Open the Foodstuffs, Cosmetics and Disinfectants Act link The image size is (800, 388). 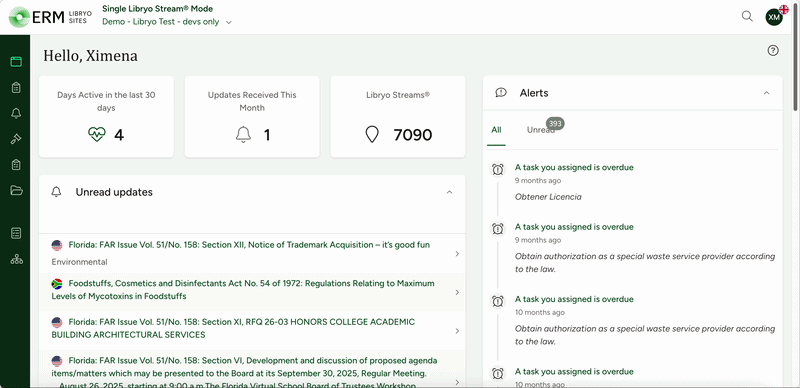coord(243,290)
